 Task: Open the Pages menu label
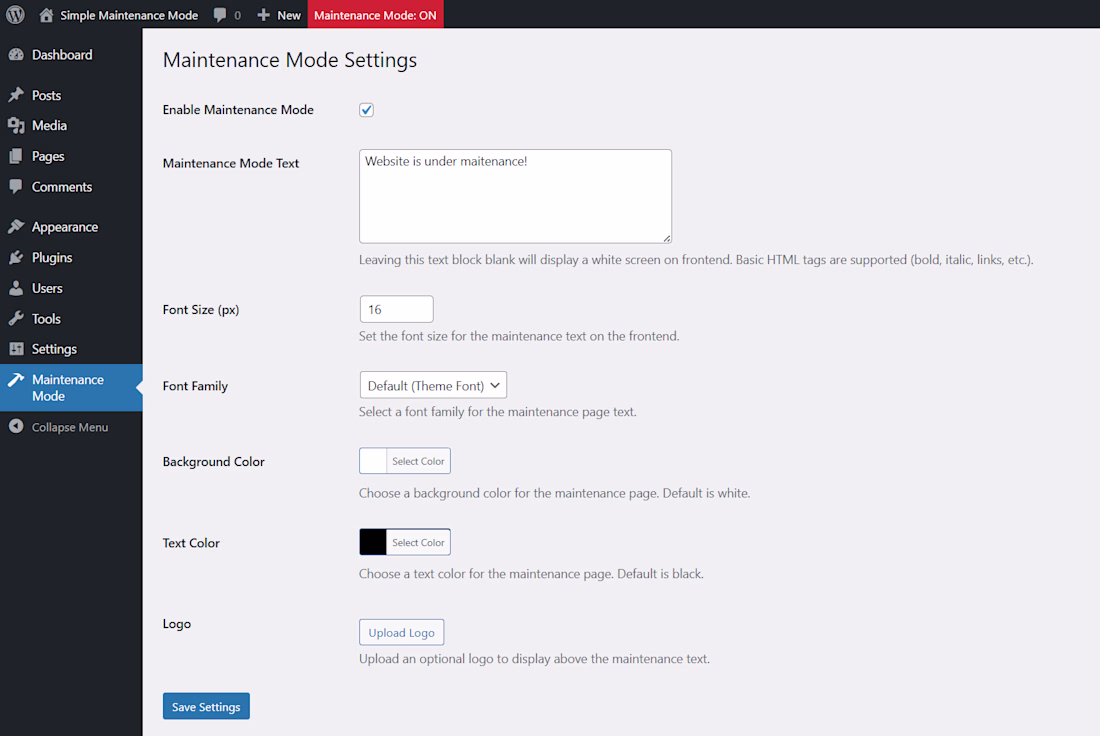tap(48, 156)
